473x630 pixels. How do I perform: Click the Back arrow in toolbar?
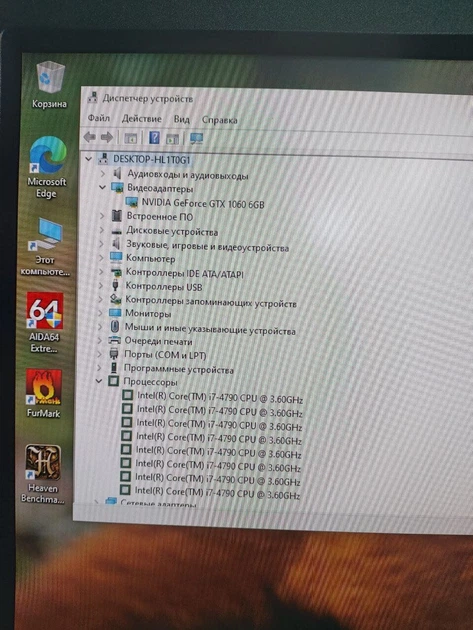(90, 137)
